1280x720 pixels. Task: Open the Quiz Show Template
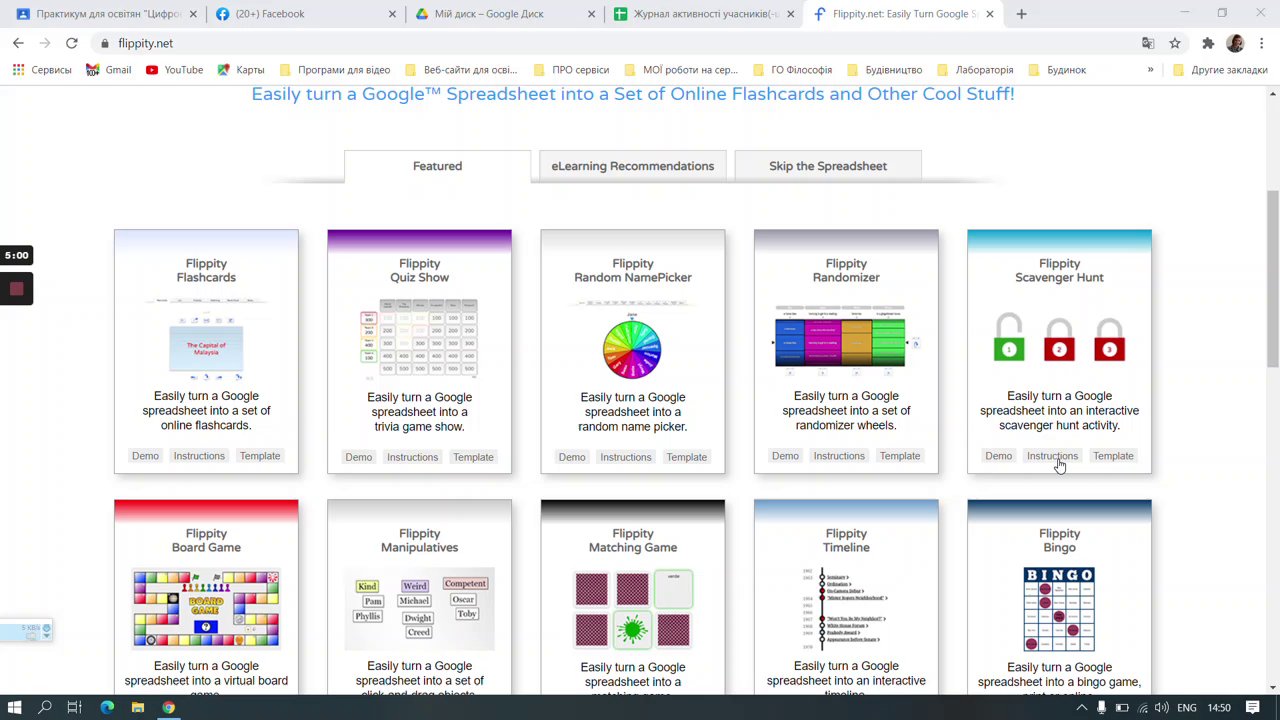click(x=473, y=457)
